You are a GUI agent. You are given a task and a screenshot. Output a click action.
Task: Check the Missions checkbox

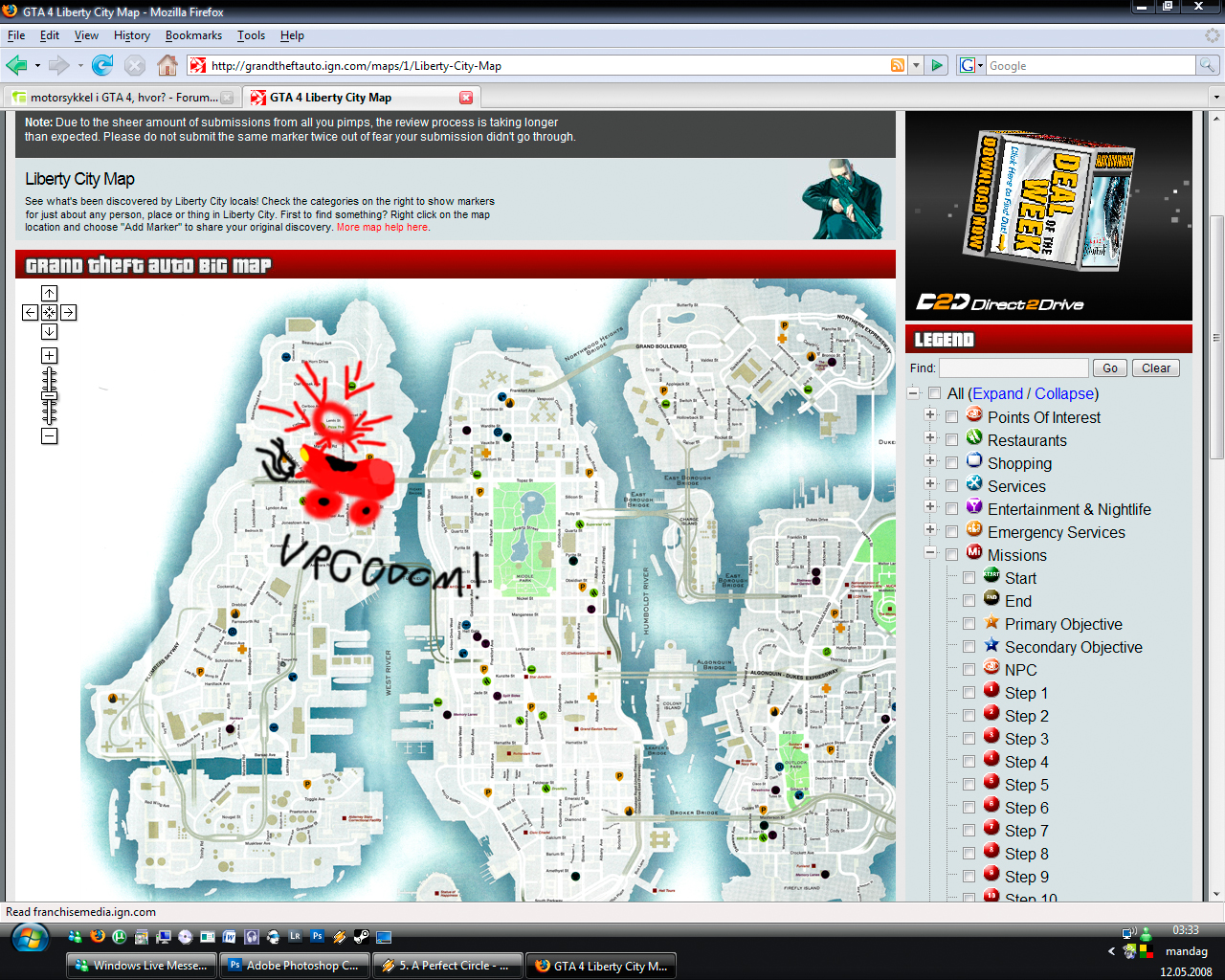(x=951, y=555)
